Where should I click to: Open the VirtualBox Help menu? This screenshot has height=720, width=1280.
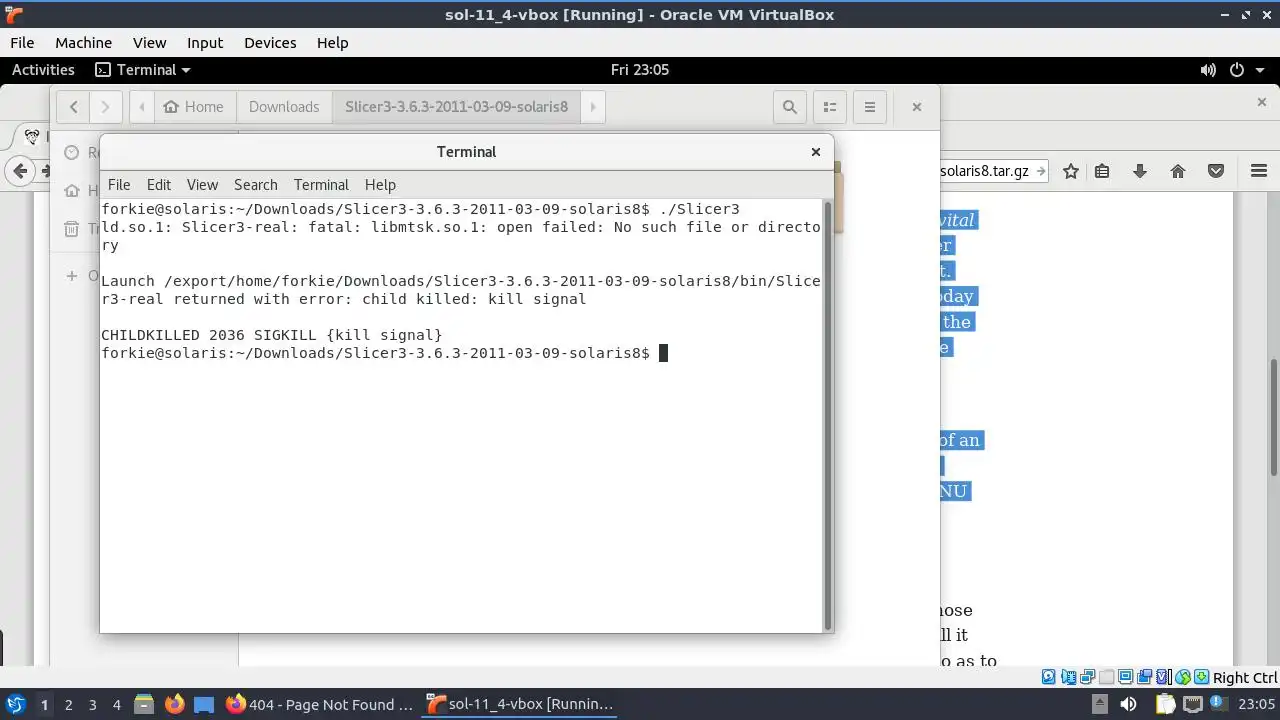coord(332,43)
